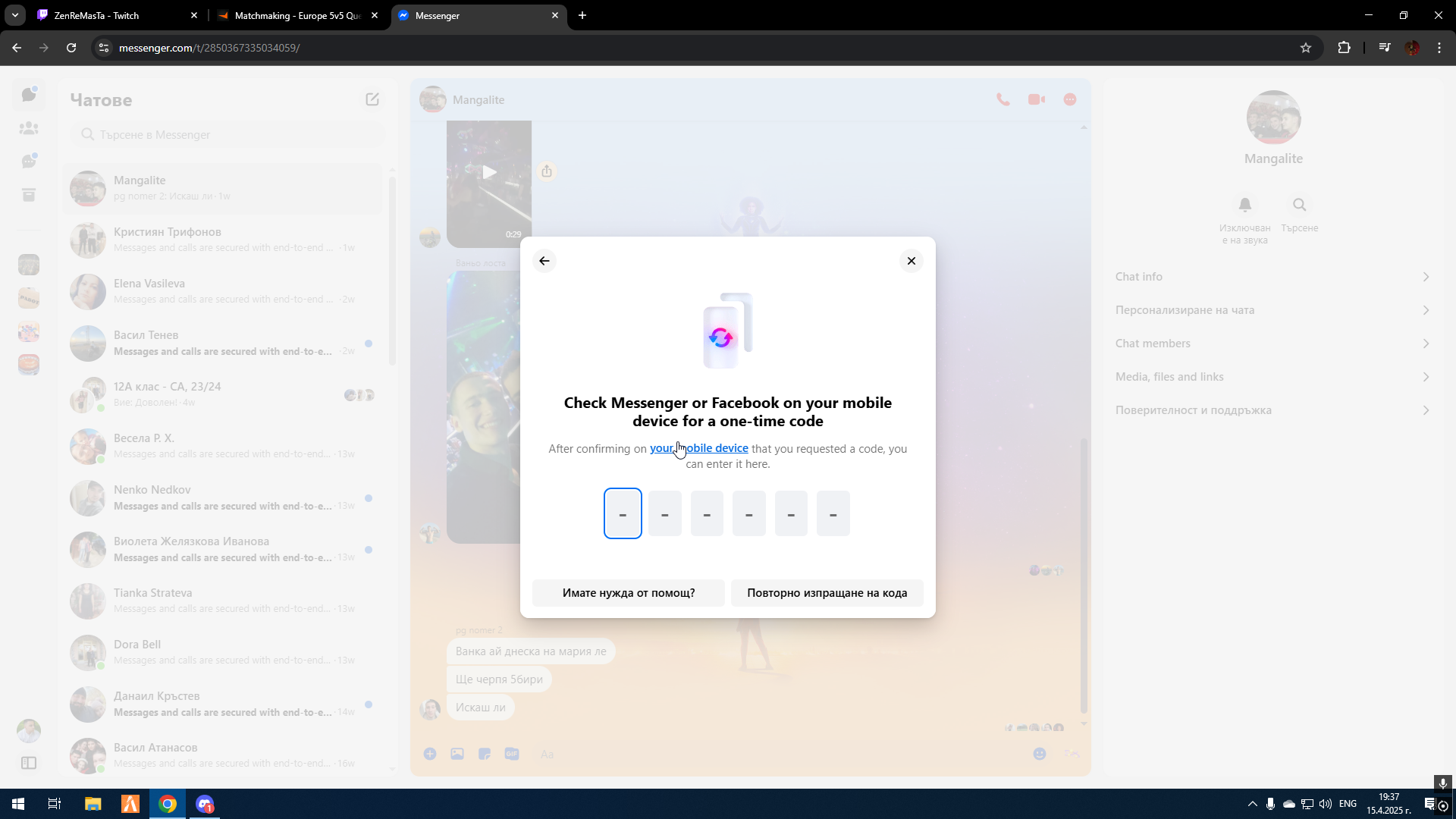1456x819 pixels.
Task: Close the one-time code dialog
Action: 911,261
